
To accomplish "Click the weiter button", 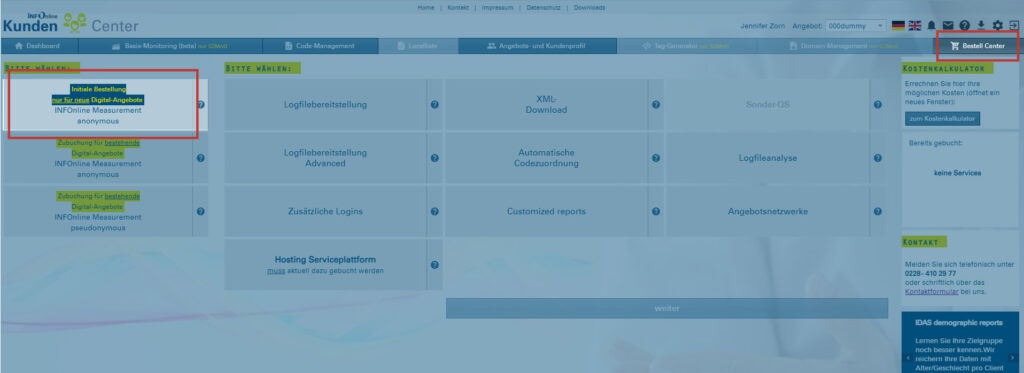I will click(x=667, y=308).
